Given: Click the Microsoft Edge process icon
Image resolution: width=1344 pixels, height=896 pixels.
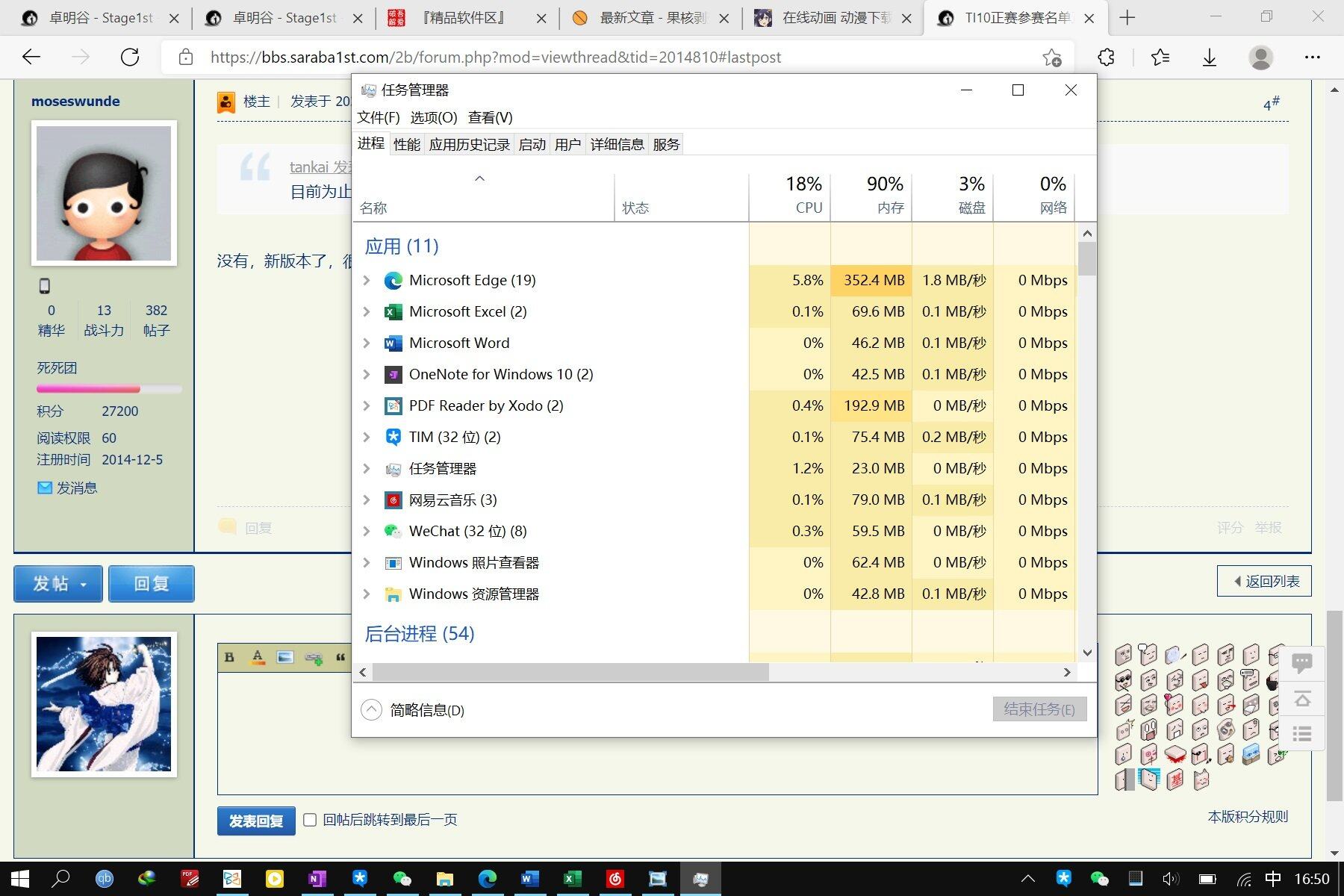Looking at the screenshot, I should pos(393,281).
